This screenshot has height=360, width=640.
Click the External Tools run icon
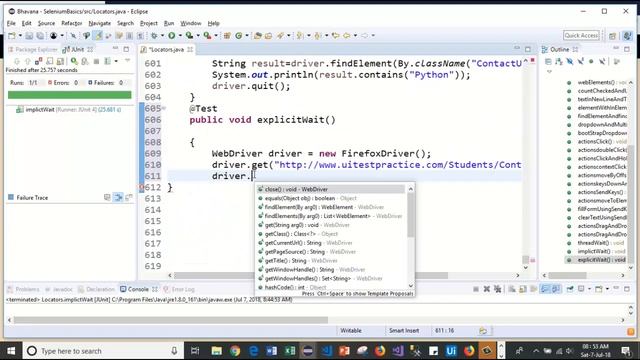(x=207, y=36)
